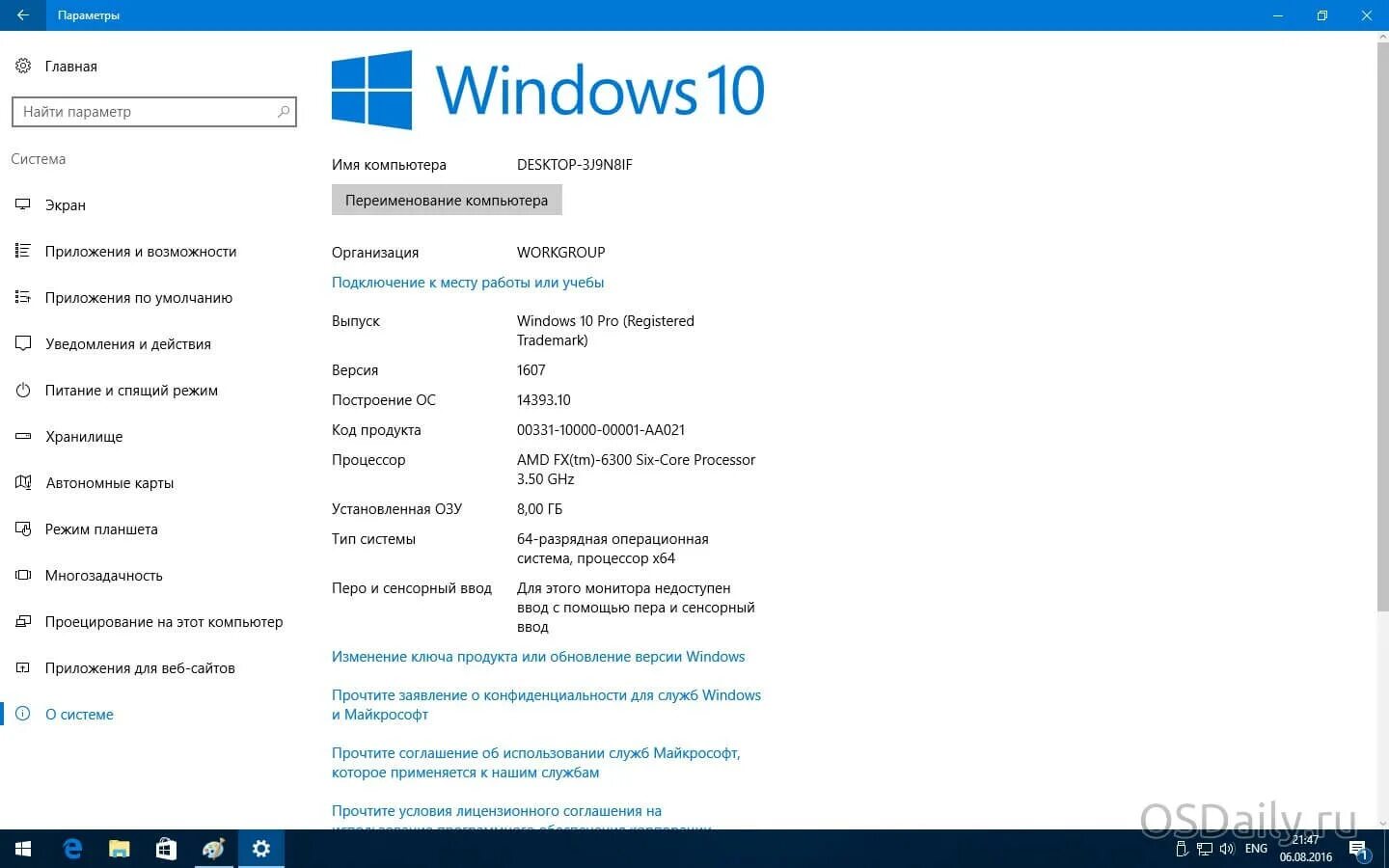The width and height of the screenshot is (1389, 868).
Task: Click the back arrow in title bar
Action: 23,15
